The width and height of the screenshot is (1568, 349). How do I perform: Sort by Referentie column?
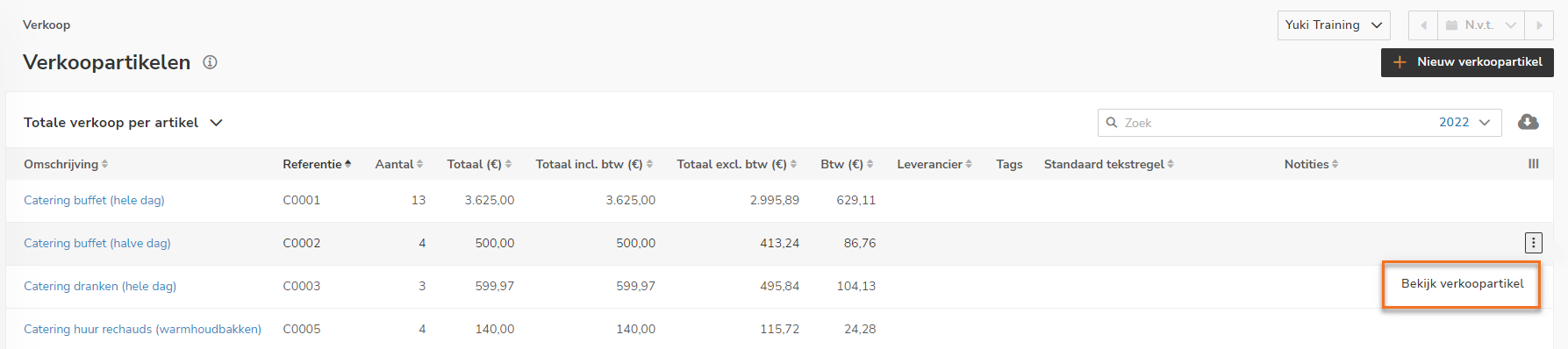[317, 164]
